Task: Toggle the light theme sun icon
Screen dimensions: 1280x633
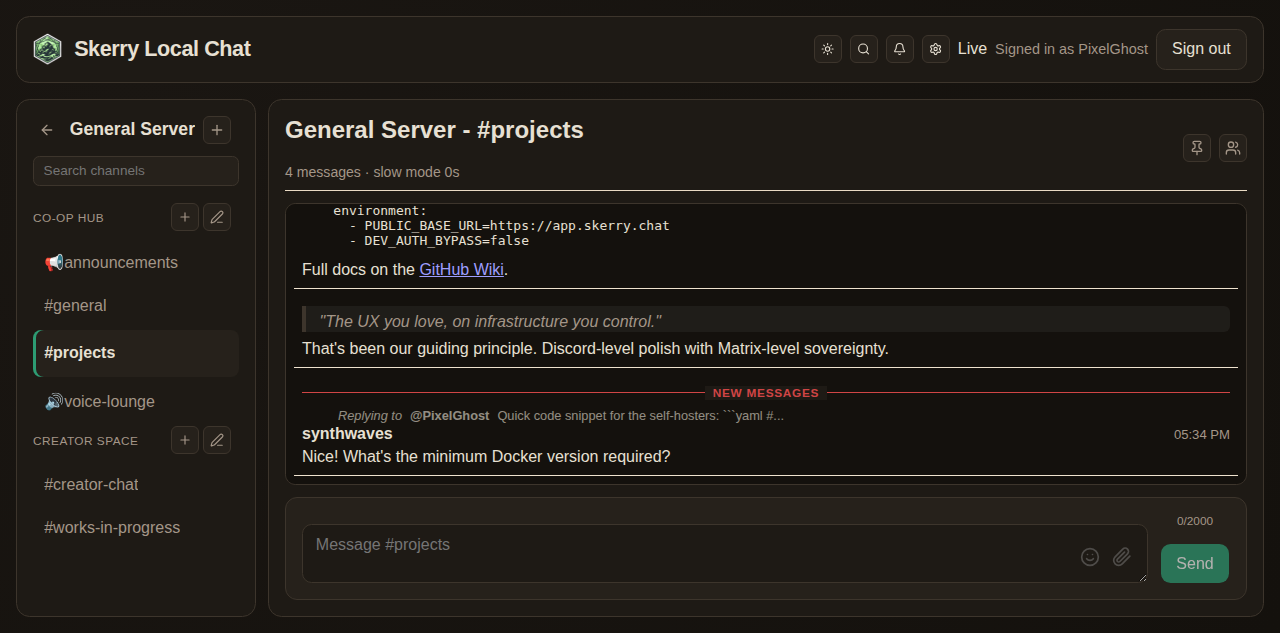Action: point(828,49)
